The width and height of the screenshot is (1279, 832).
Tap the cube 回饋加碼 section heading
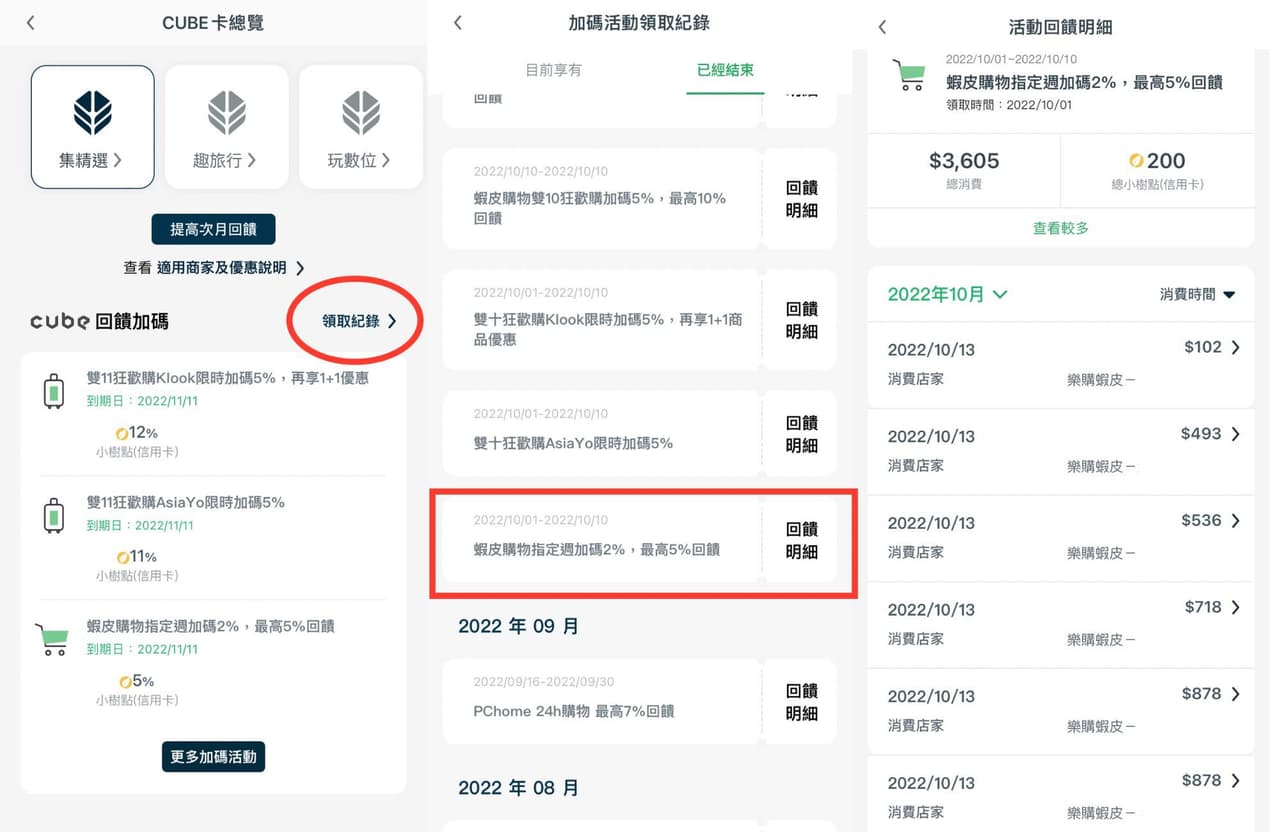99,321
